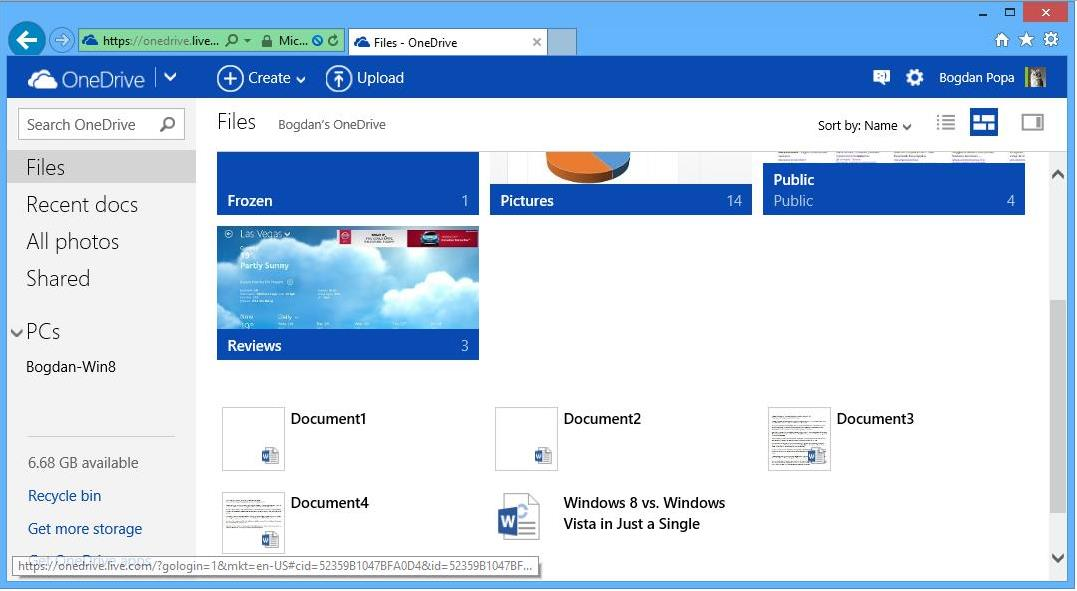Click Document2 Word thumbnail icon

click(x=526, y=438)
